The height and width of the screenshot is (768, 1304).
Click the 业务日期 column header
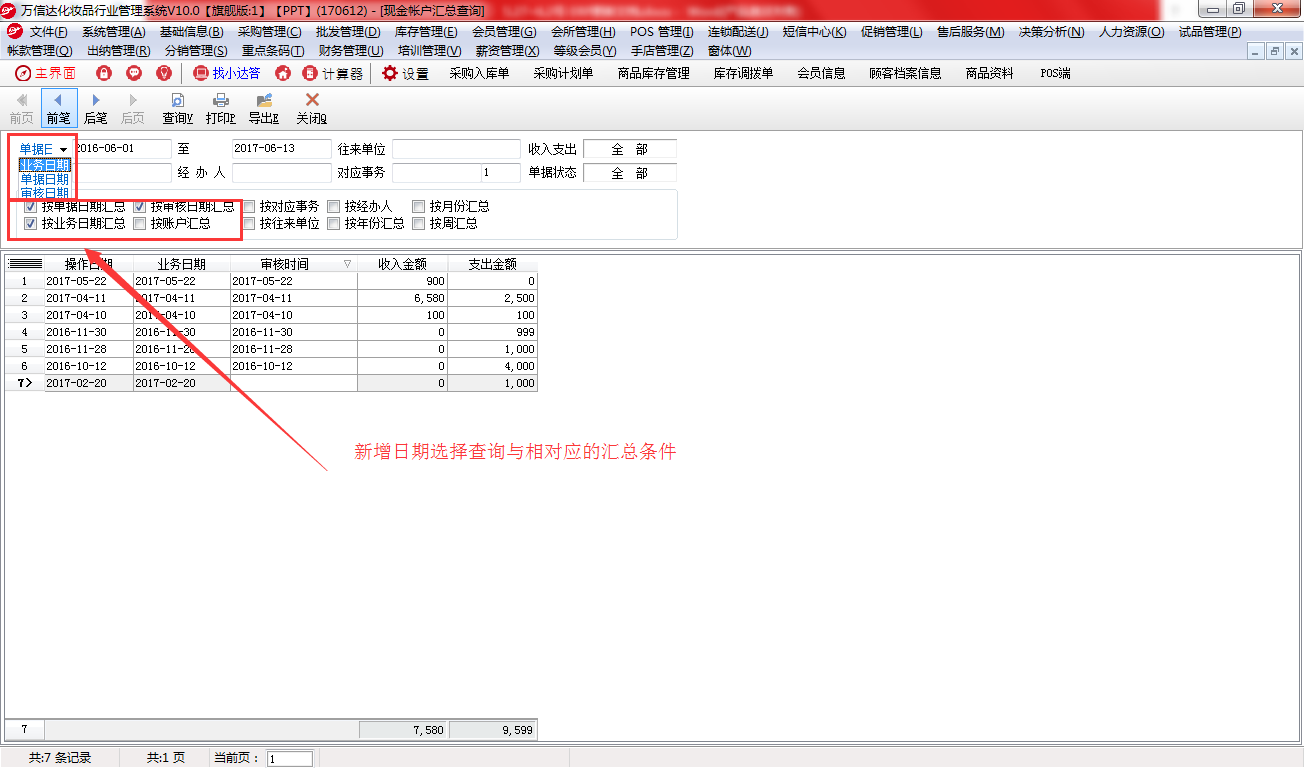(181, 264)
